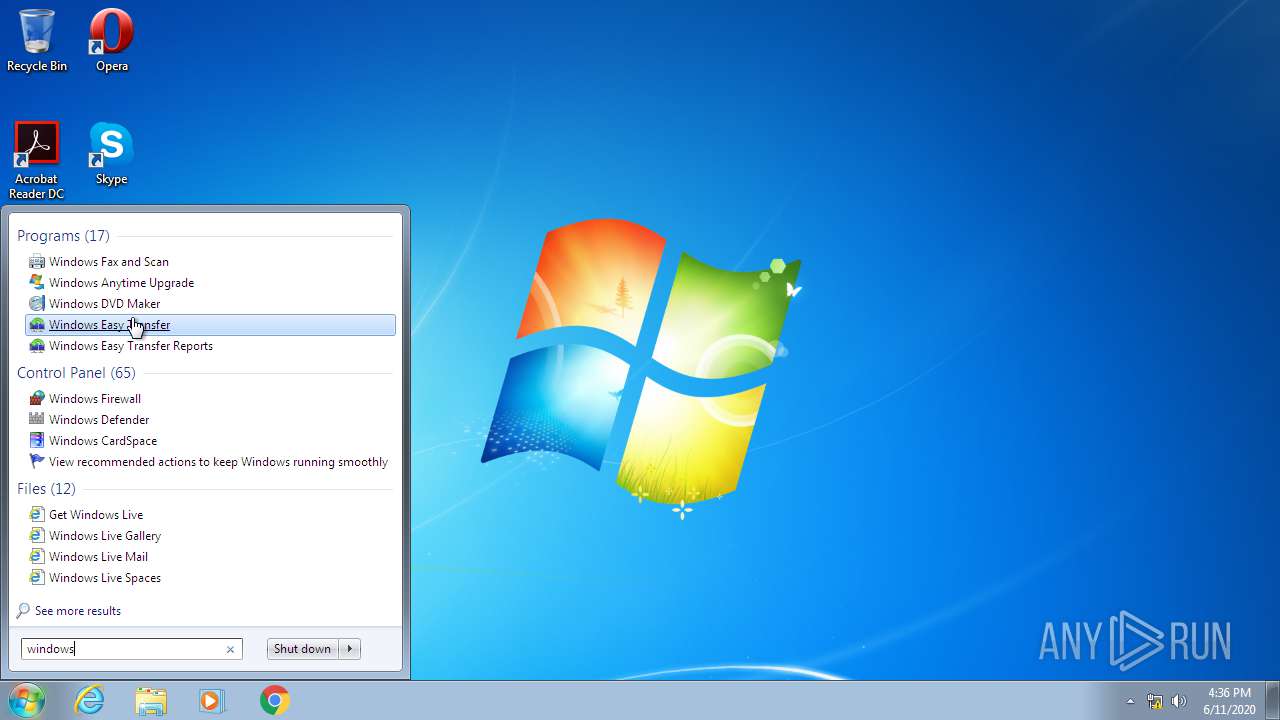1280x720 pixels.
Task: Select Windows DVD Maker text
Action: (x=104, y=304)
